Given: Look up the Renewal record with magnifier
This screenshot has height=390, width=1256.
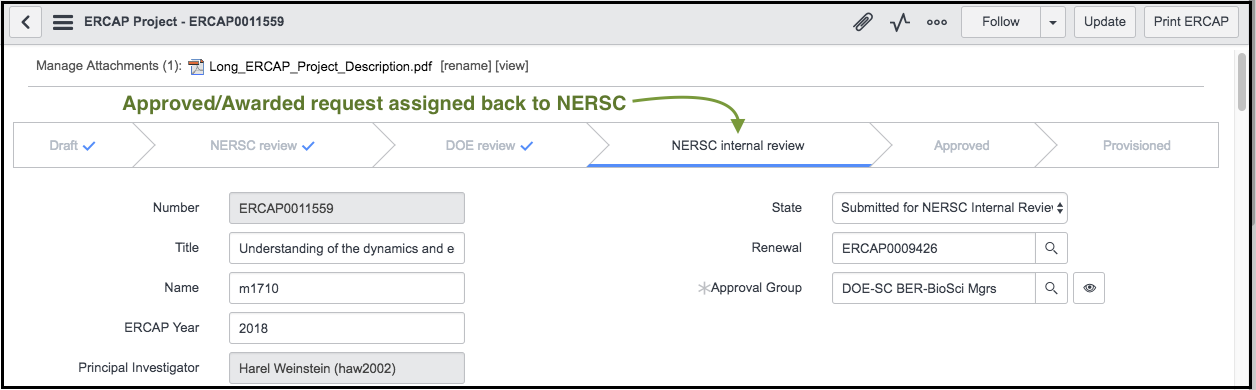Looking at the screenshot, I should [1051, 248].
